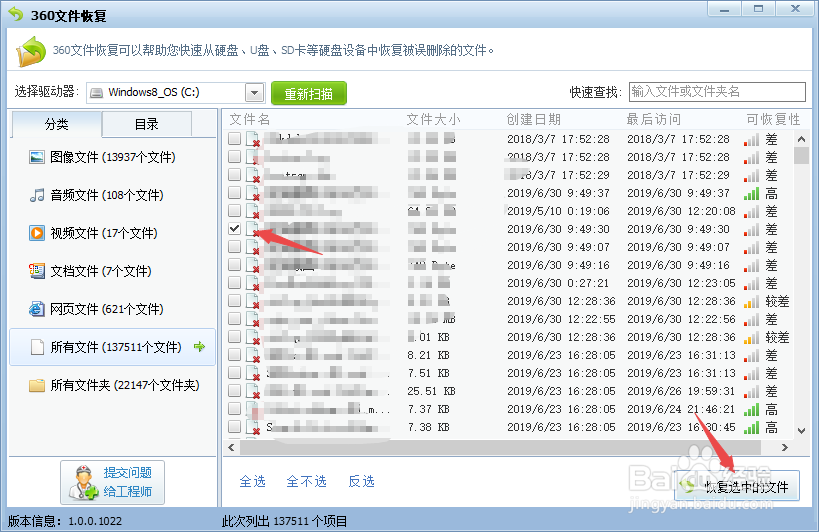Check the 7.38 KB file checkbox
This screenshot has height=532, width=819.
coord(235,427)
